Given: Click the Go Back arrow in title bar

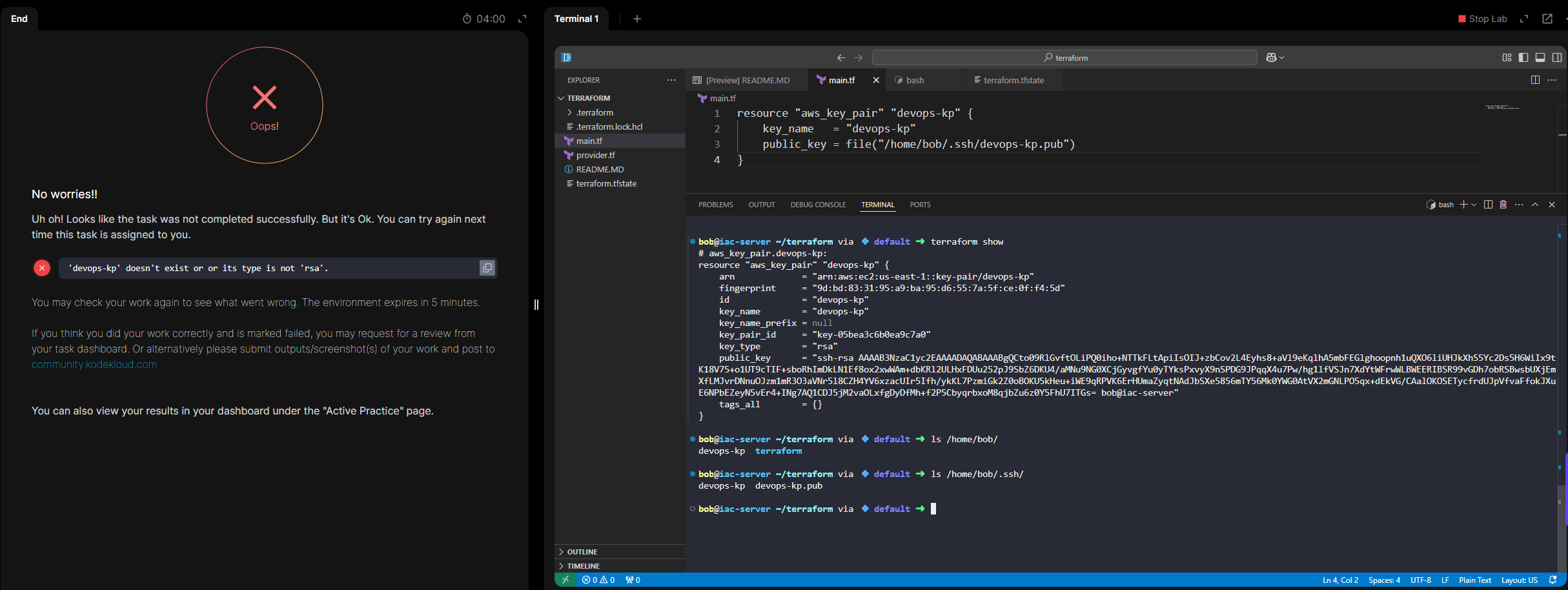Looking at the screenshot, I should pyautogui.click(x=840, y=57).
